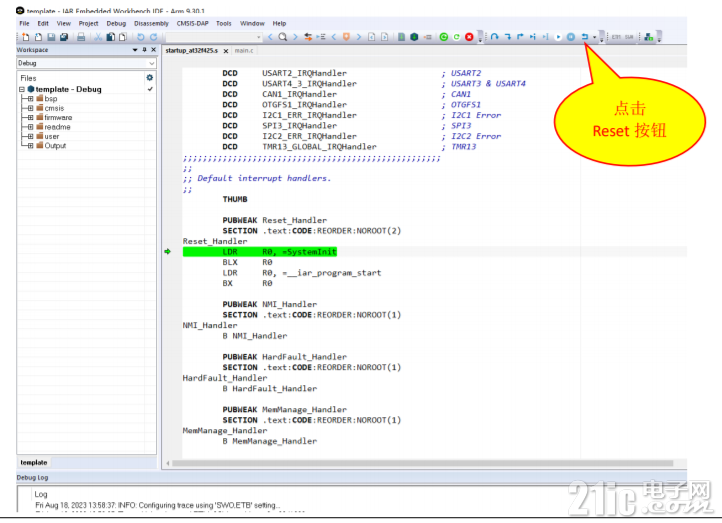722x523 pixels.
Task: Click the workspace Files settings gear
Action: click(150, 78)
